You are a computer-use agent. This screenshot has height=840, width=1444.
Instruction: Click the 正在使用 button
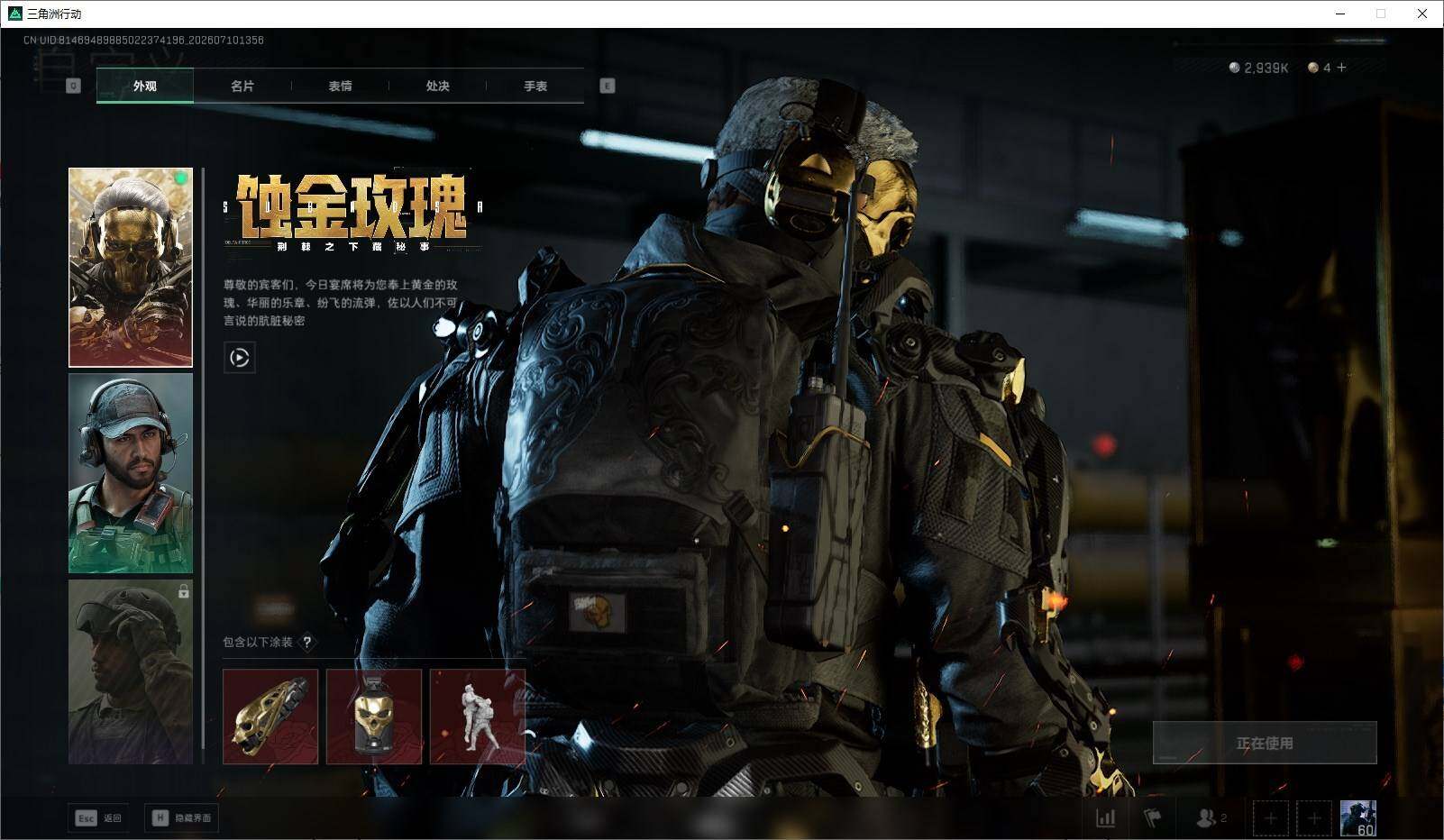[x=1265, y=743]
